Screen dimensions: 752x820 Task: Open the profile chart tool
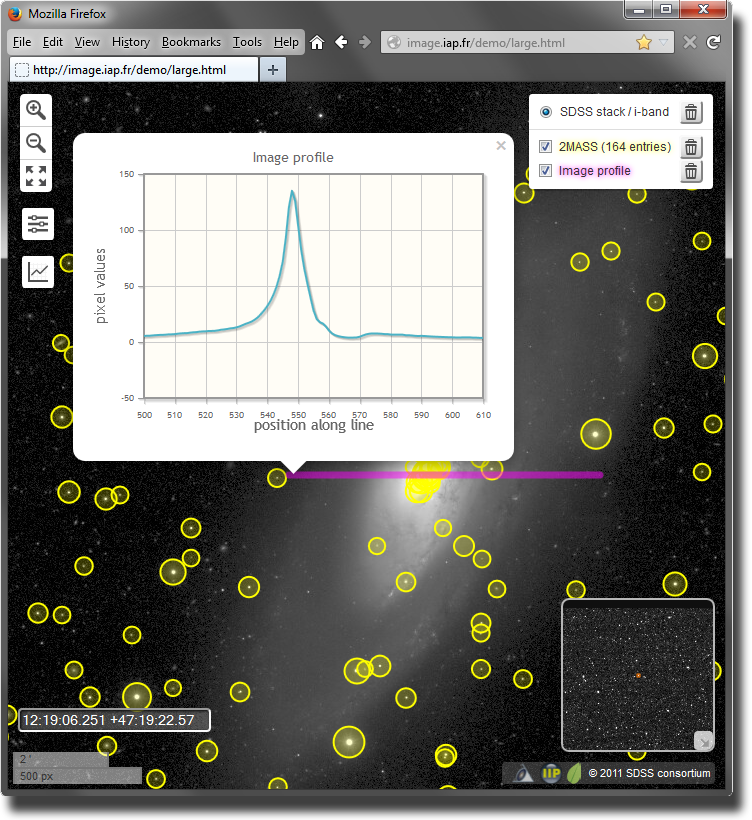pos(38,272)
